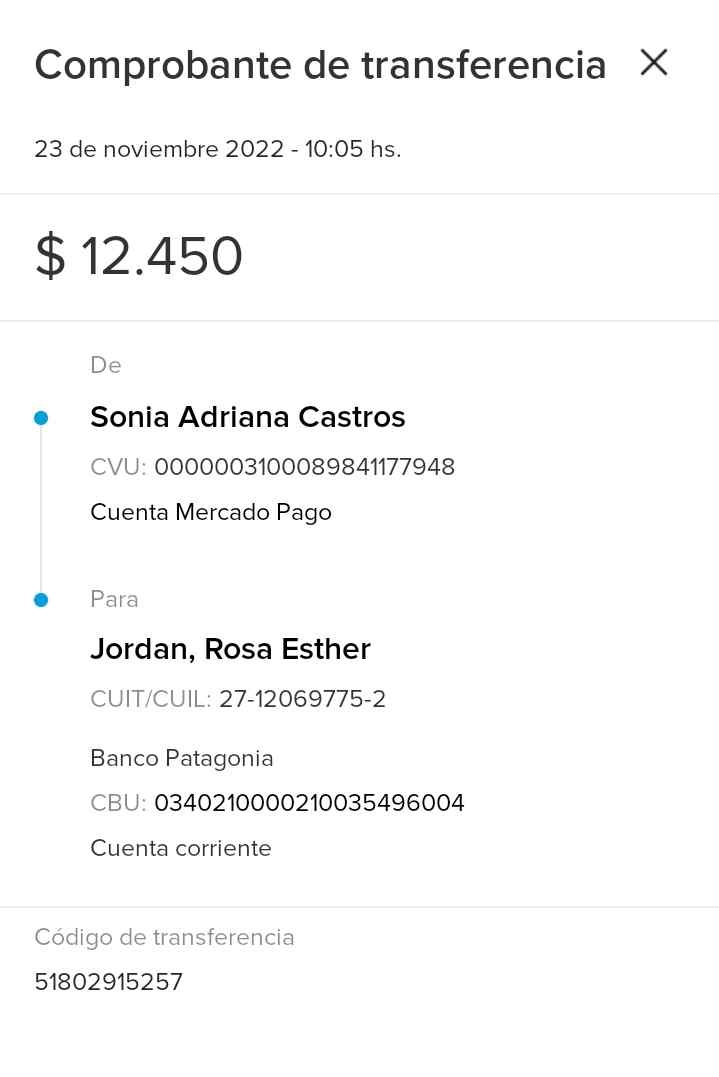This screenshot has height=1077, width=719.
Task: Click Cuenta Mercado Pago text
Action: 210,512
